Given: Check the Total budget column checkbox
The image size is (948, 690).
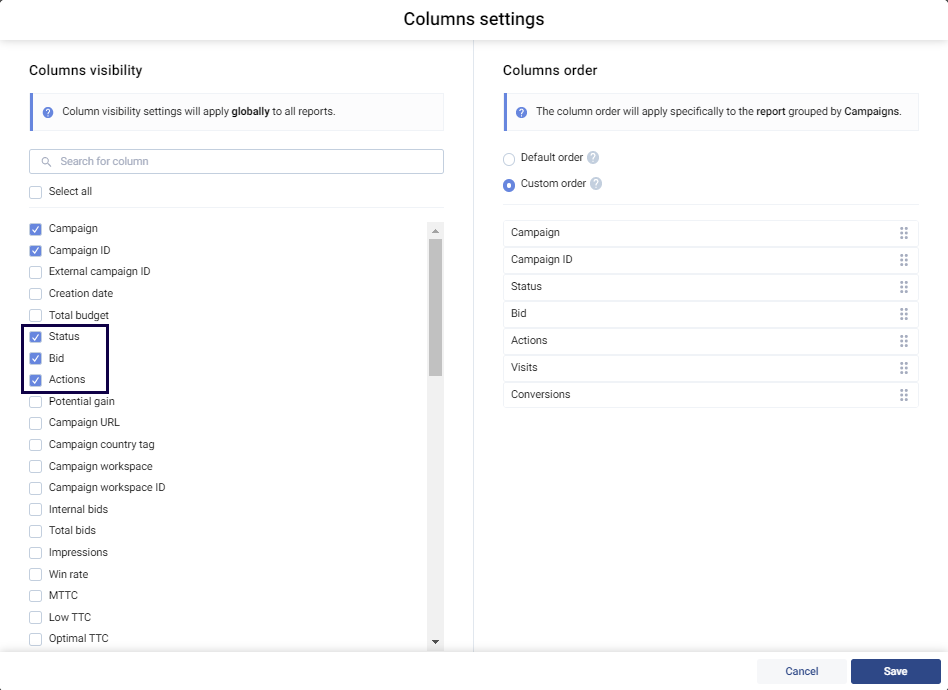Looking at the screenshot, I should point(36,316).
